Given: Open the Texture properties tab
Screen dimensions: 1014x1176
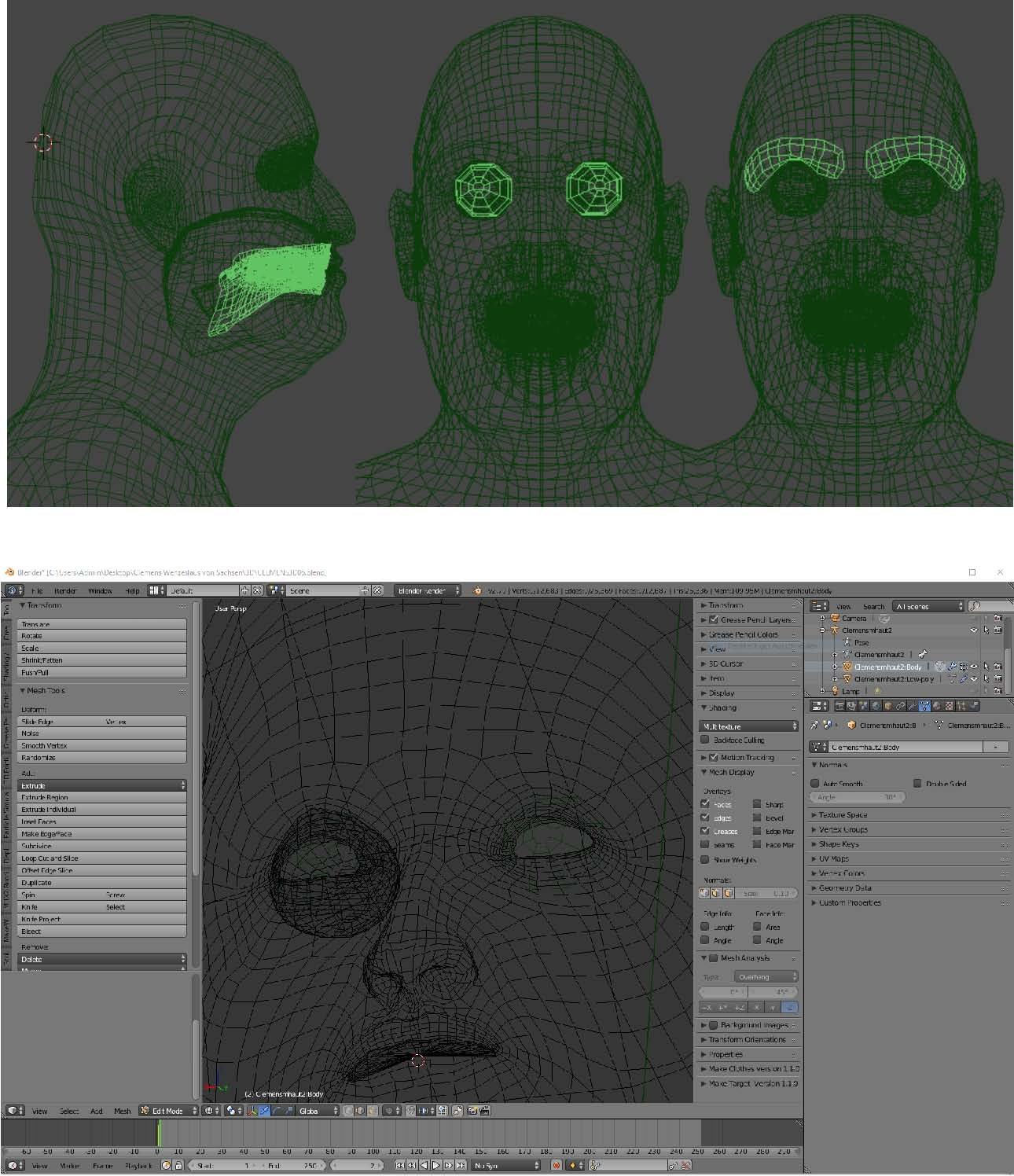Looking at the screenshot, I should click(x=949, y=706).
